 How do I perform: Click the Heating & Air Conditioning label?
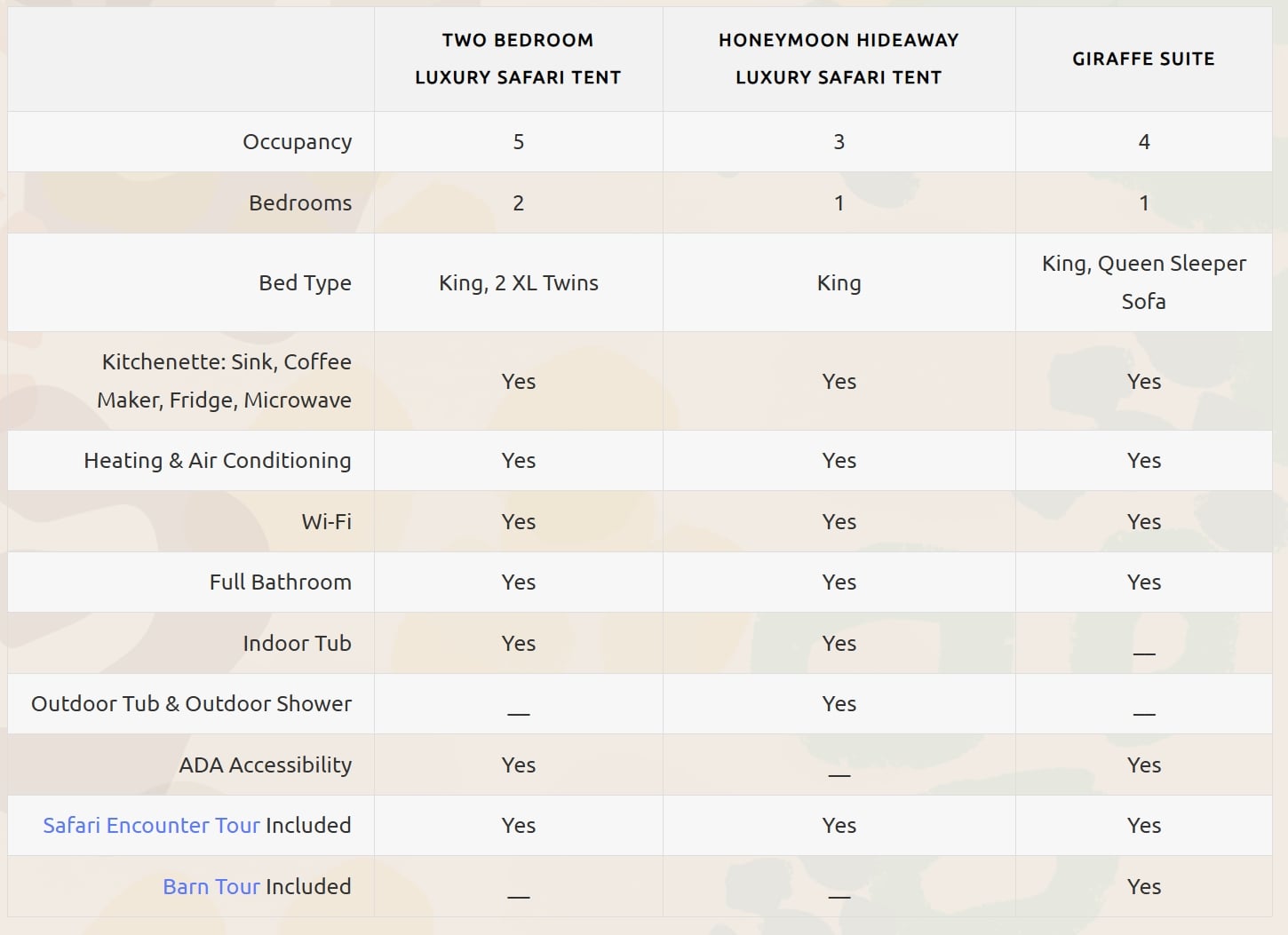click(217, 460)
